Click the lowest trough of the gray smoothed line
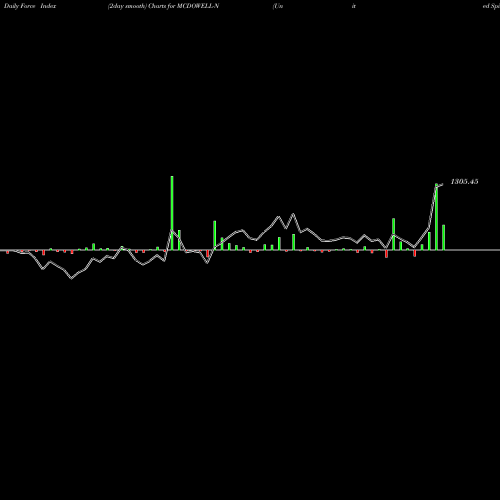500x500 pixels. pyautogui.click(x=72, y=278)
